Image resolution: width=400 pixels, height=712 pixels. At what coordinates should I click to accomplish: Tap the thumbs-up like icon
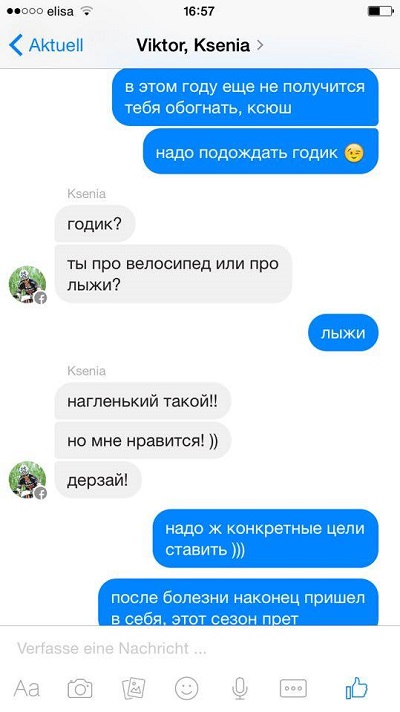click(x=356, y=688)
